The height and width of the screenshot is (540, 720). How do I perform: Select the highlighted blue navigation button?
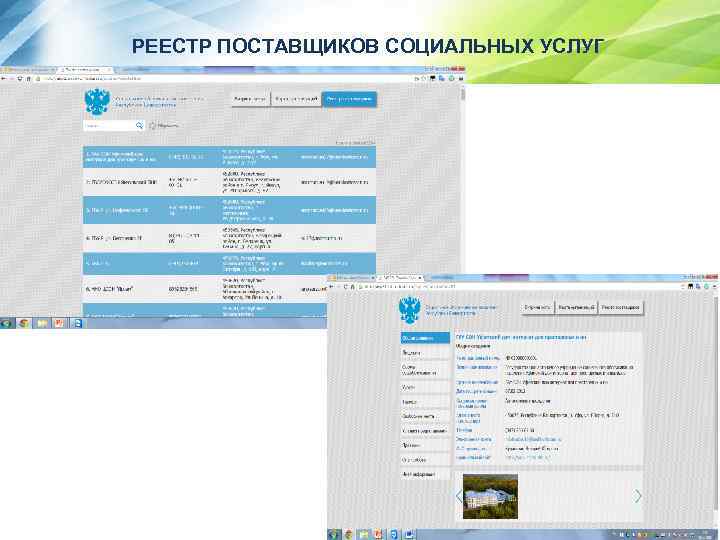coord(349,99)
